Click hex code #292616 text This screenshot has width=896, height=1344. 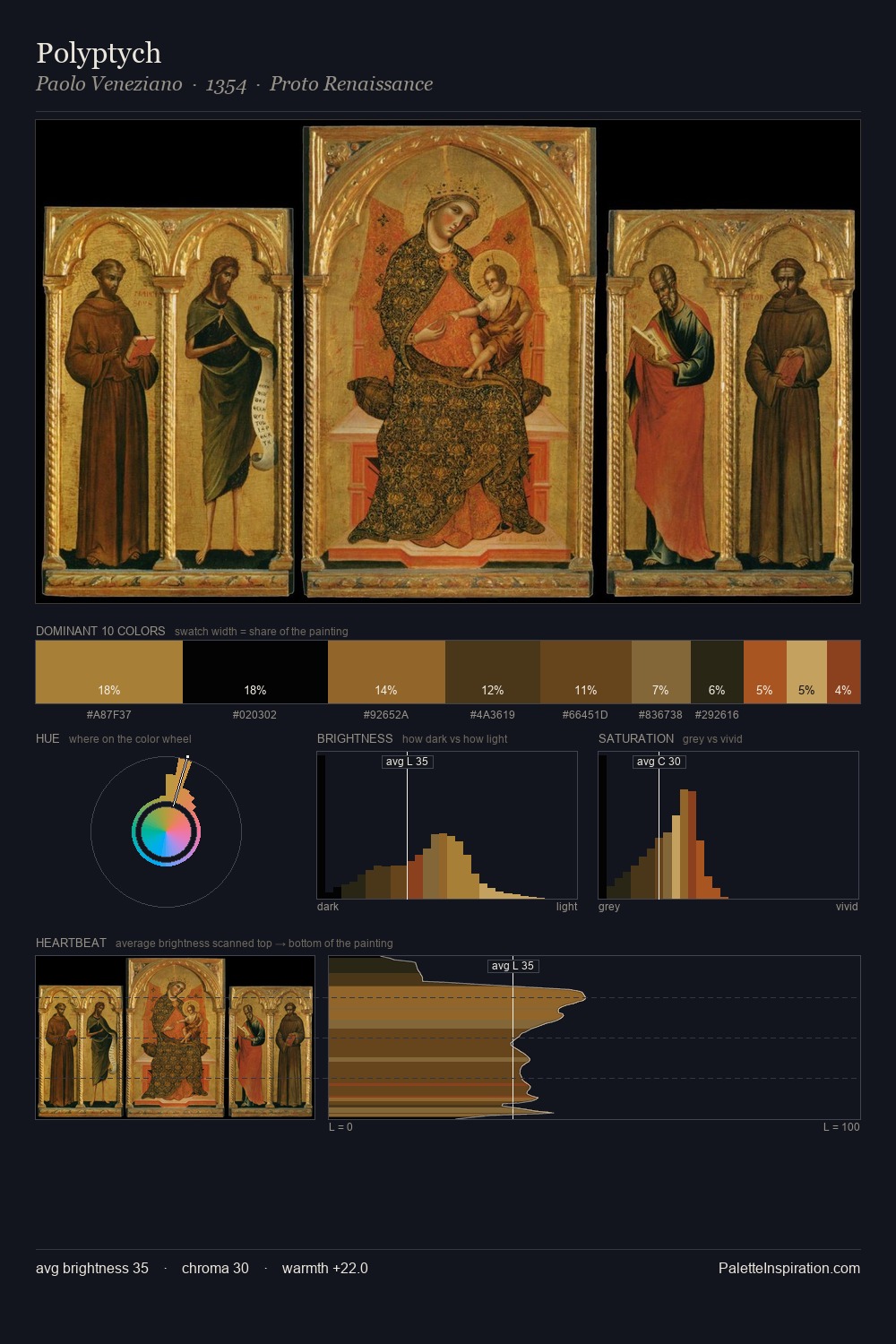point(717,715)
